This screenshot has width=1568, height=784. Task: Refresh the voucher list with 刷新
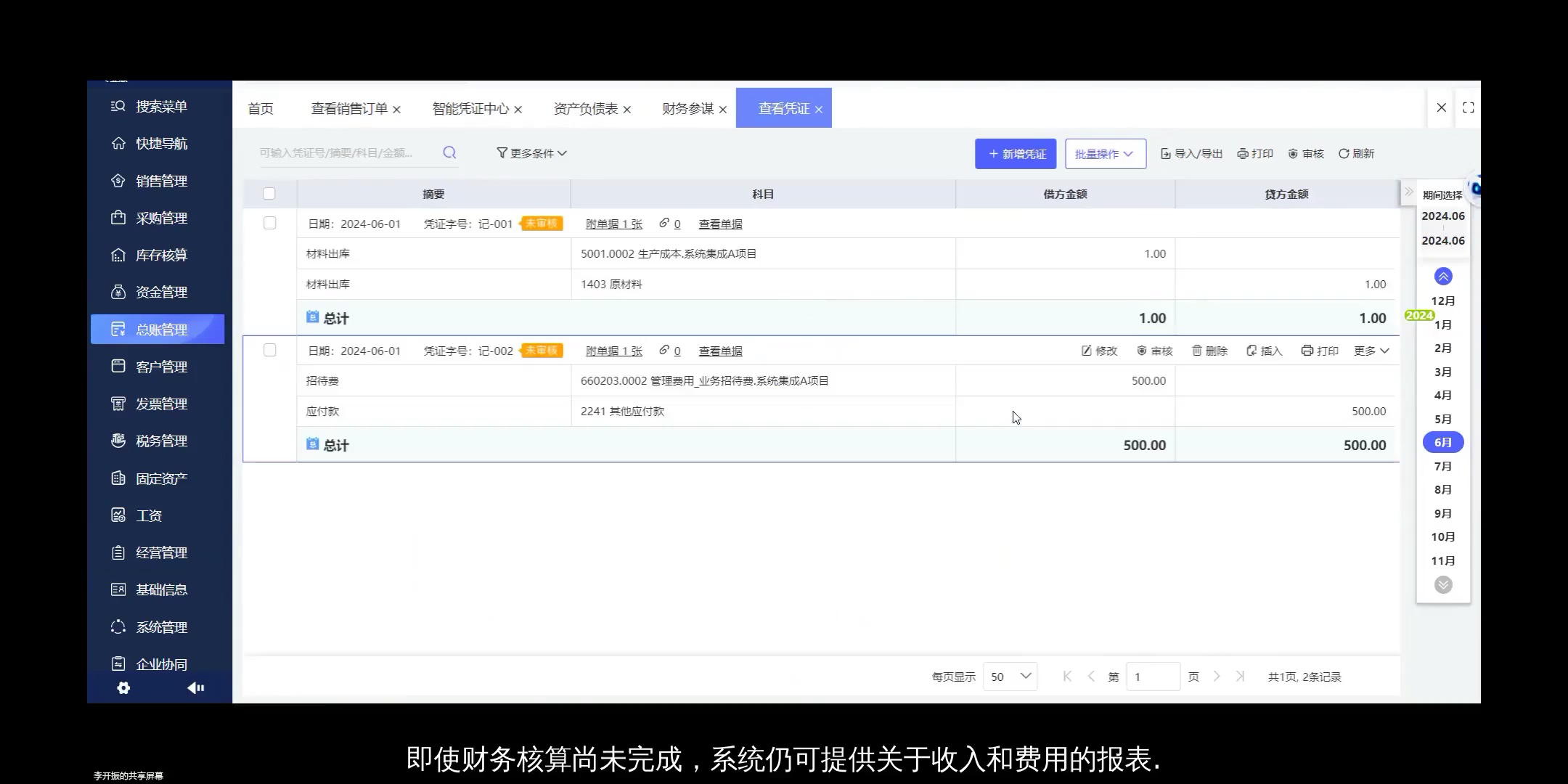(x=1355, y=153)
